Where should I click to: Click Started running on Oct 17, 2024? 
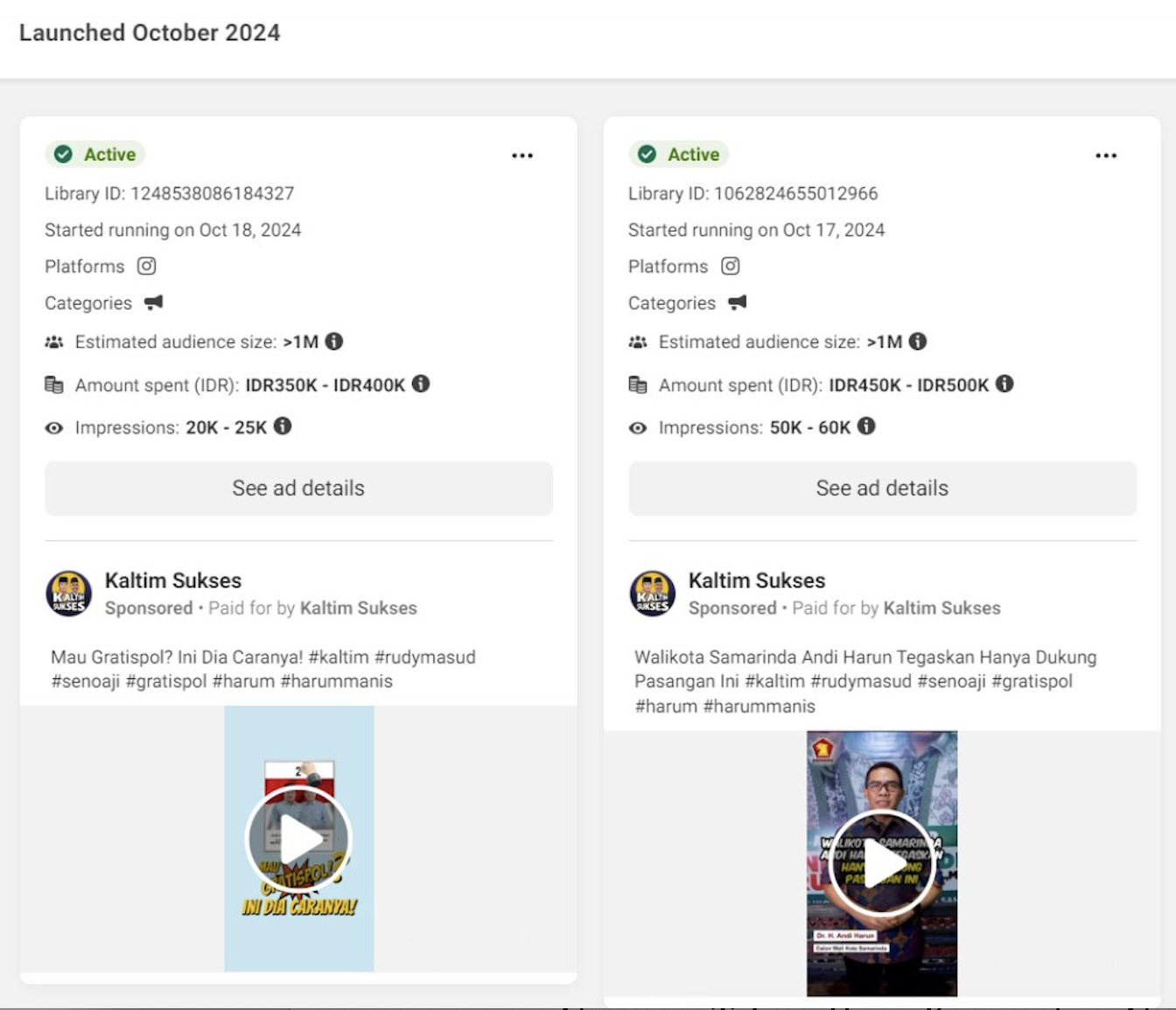pos(757,230)
